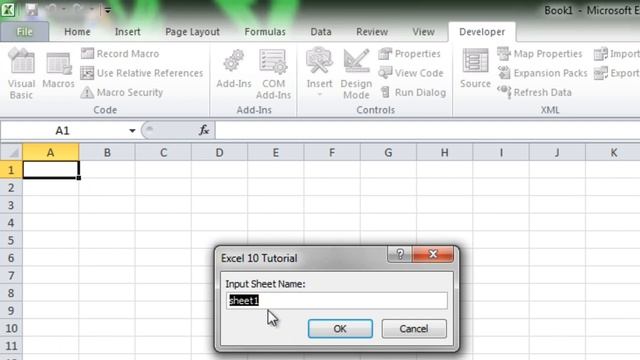Screen dimensions: 640x360
Task: Click the Name Box showing A1
Action: click(63, 131)
